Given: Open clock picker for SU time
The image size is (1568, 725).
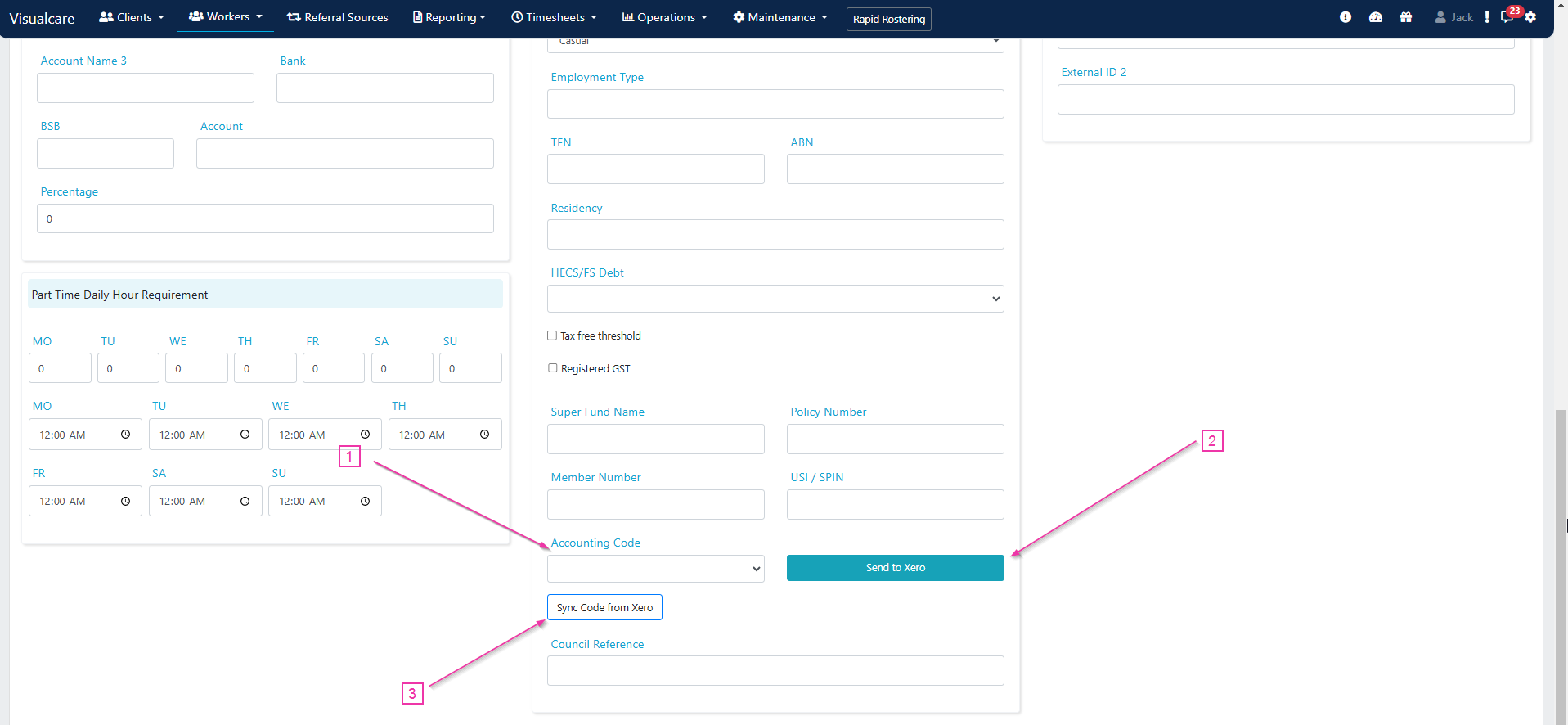Looking at the screenshot, I should [x=365, y=501].
